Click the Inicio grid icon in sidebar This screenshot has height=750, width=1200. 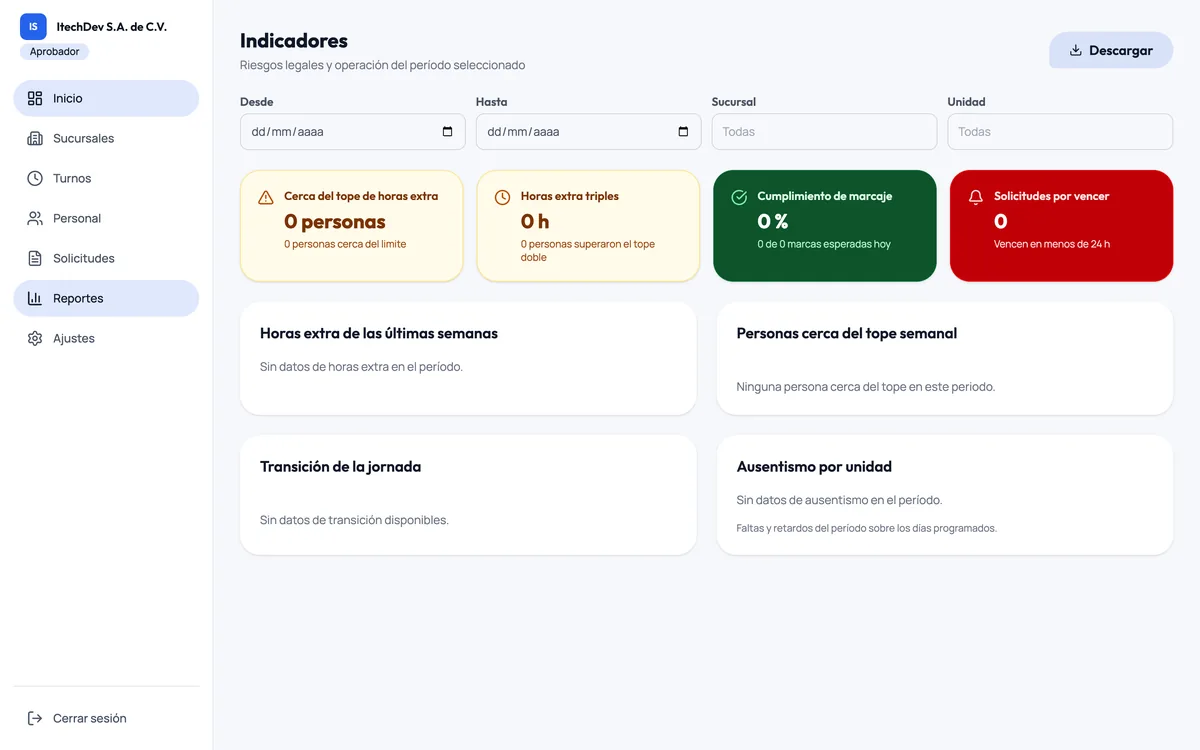[35, 98]
